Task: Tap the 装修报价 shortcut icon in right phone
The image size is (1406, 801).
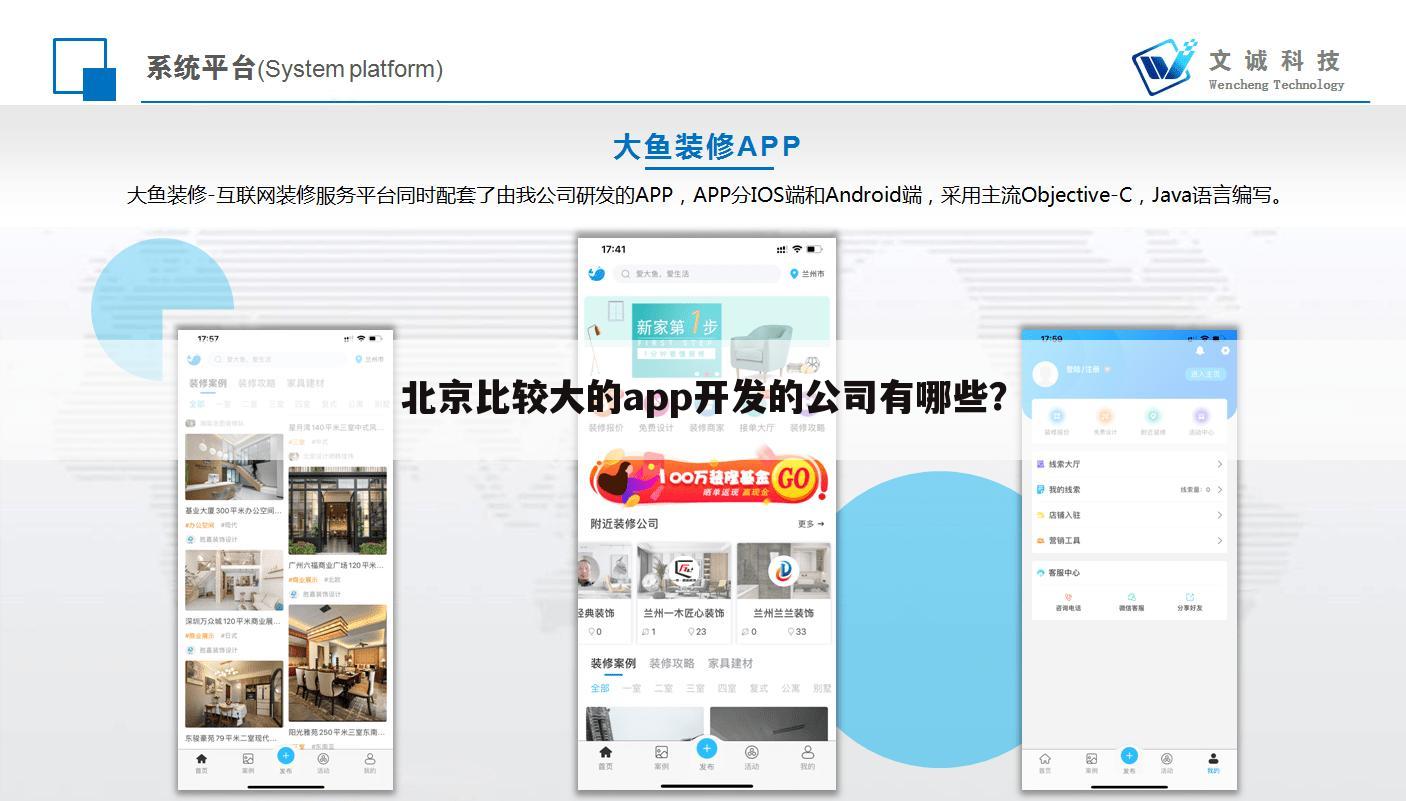Action: (x=1056, y=416)
